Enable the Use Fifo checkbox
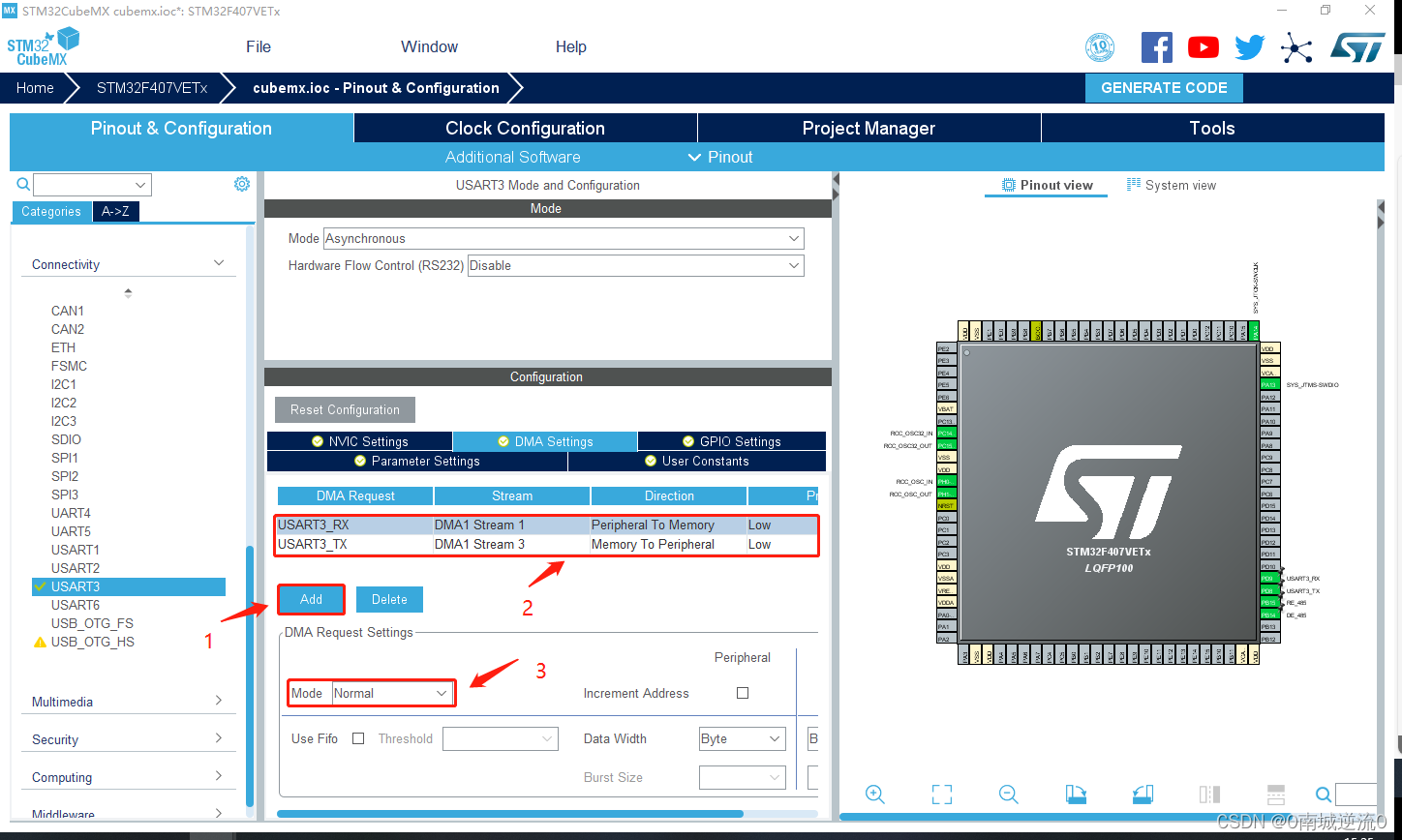The height and width of the screenshot is (840, 1402). (x=357, y=738)
